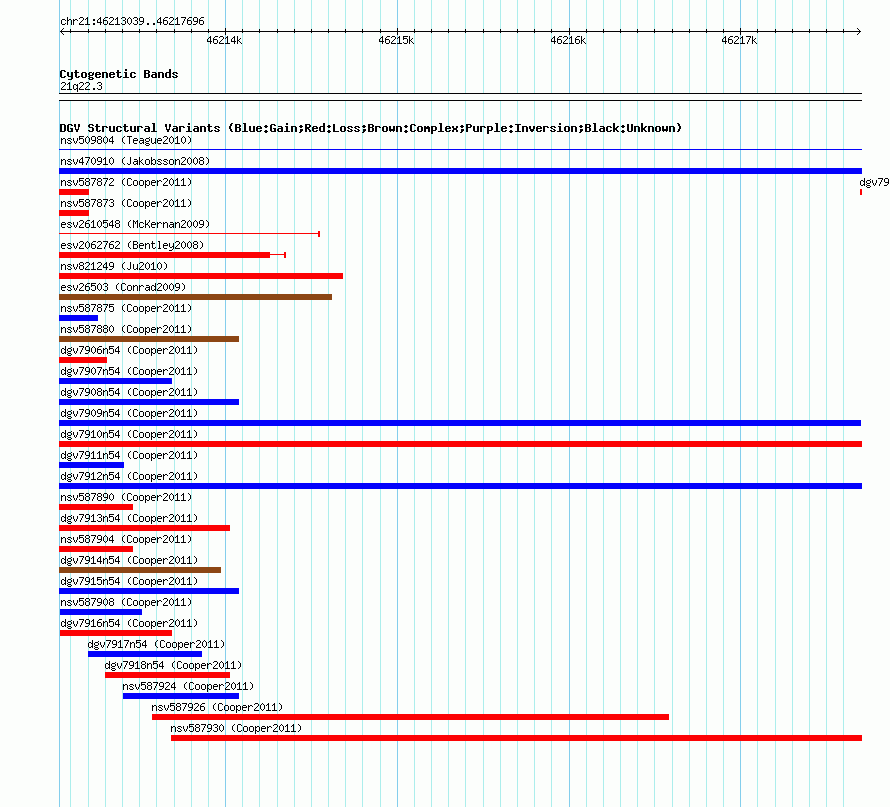Click dgv7917n54 (Cooper2011) label
This screenshot has height=807, width=890.
(x=156, y=644)
